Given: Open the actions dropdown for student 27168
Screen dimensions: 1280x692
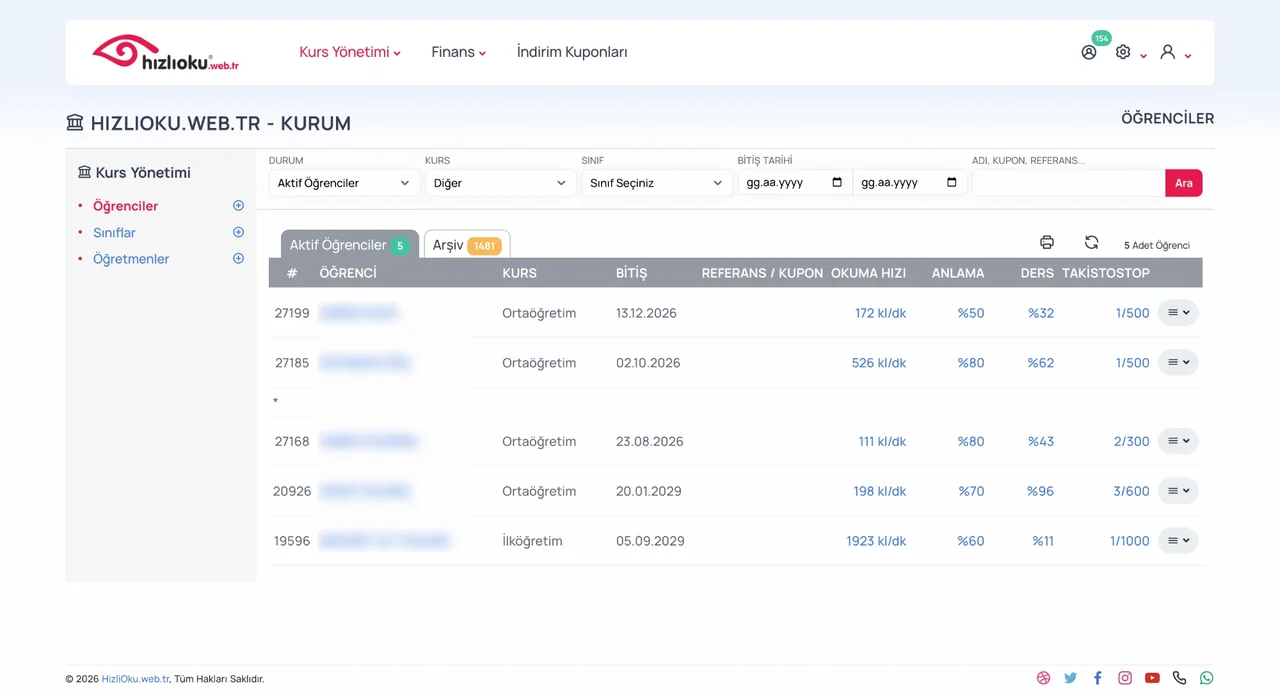Looking at the screenshot, I should click(x=1178, y=441).
